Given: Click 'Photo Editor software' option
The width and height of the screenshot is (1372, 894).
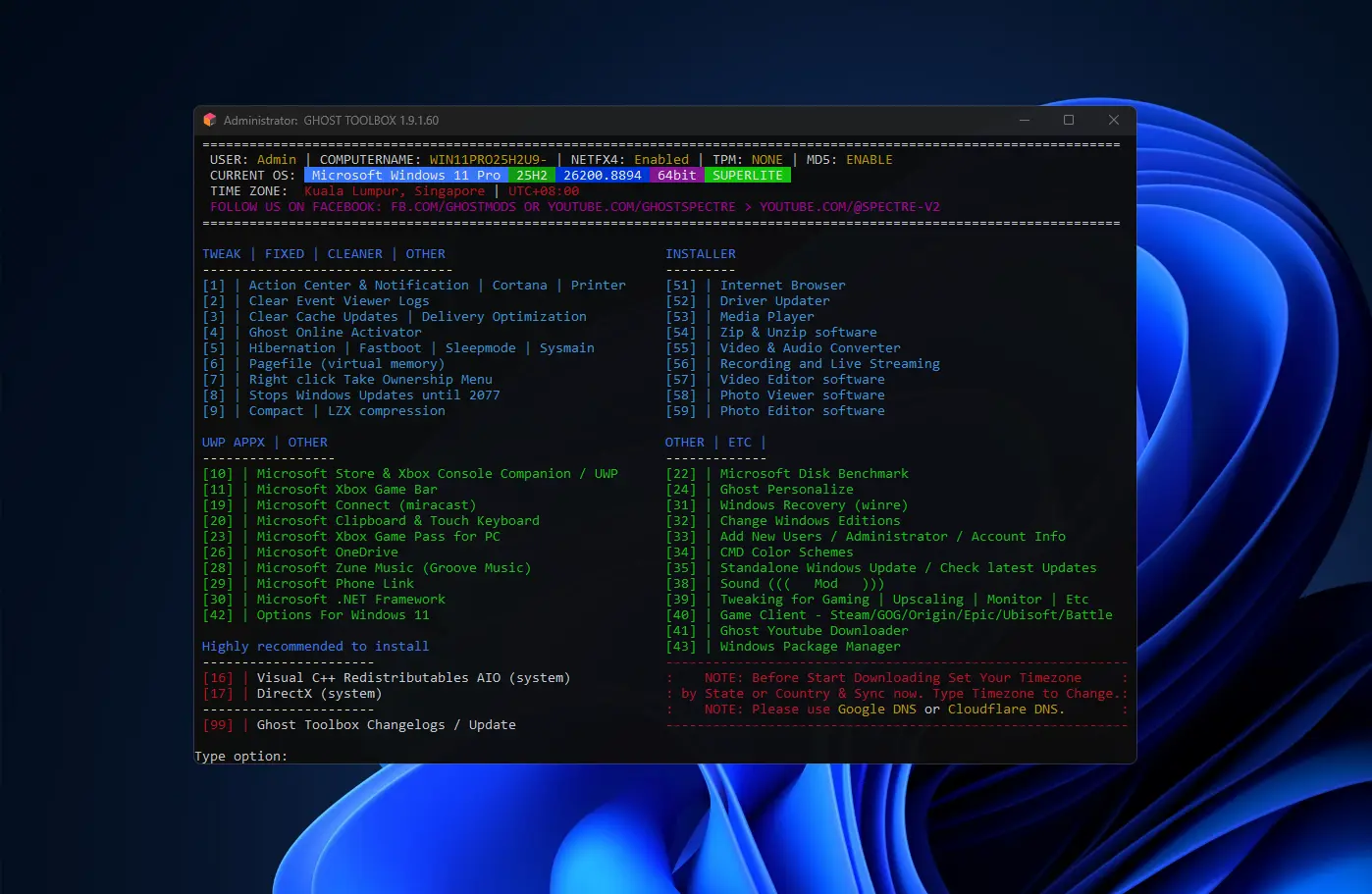Looking at the screenshot, I should (x=803, y=411).
